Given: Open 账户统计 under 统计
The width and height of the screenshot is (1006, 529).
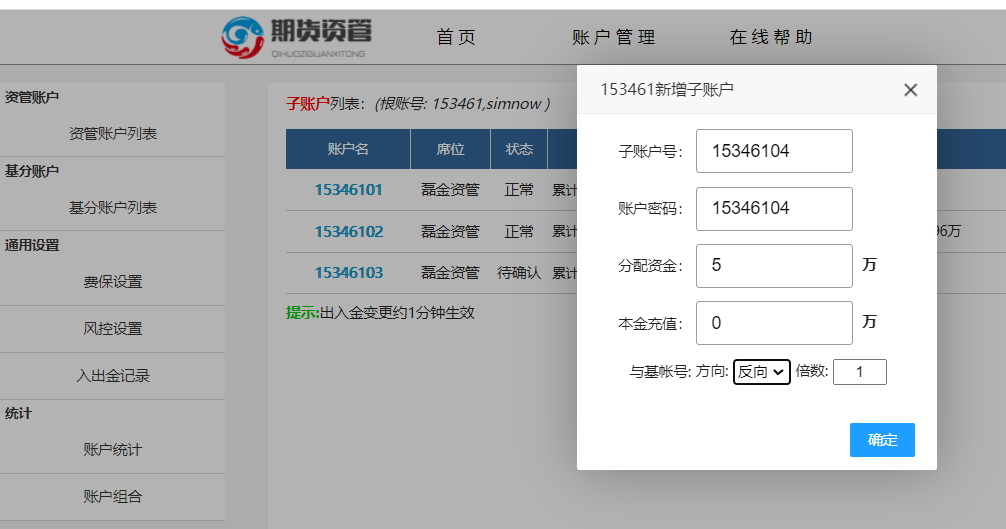Looking at the screenshot, I should point(112,450).
